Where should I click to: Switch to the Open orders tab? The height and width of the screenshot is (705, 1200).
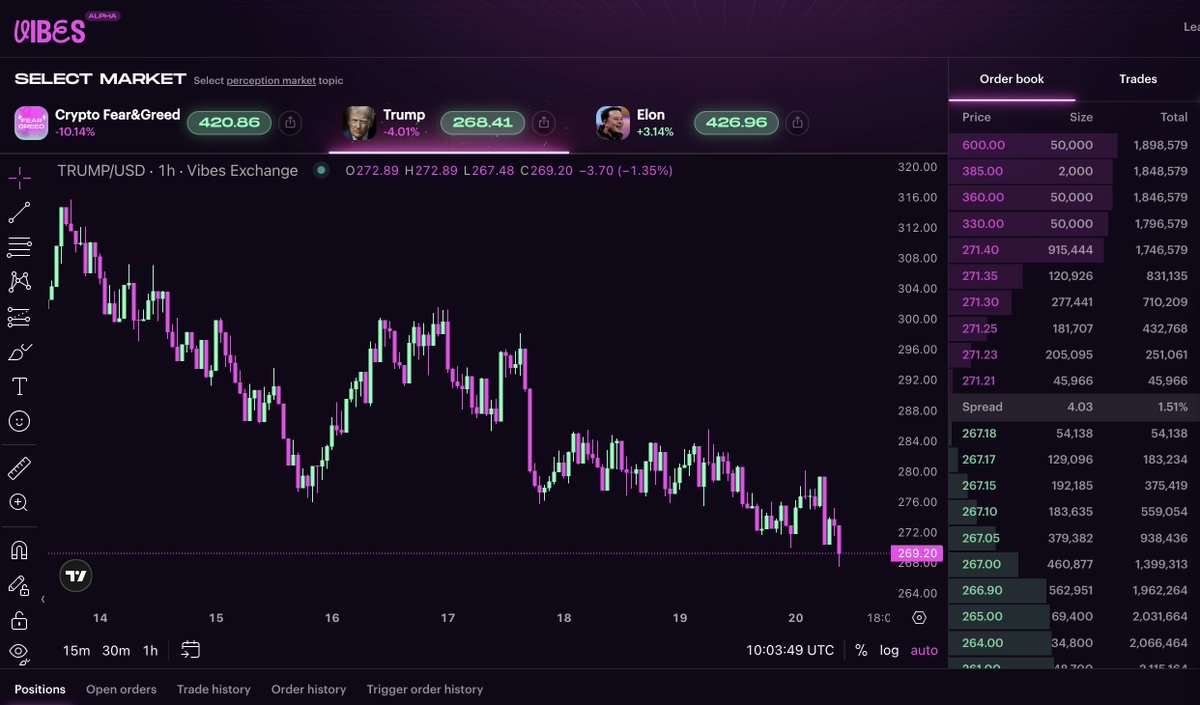[121, 689]
